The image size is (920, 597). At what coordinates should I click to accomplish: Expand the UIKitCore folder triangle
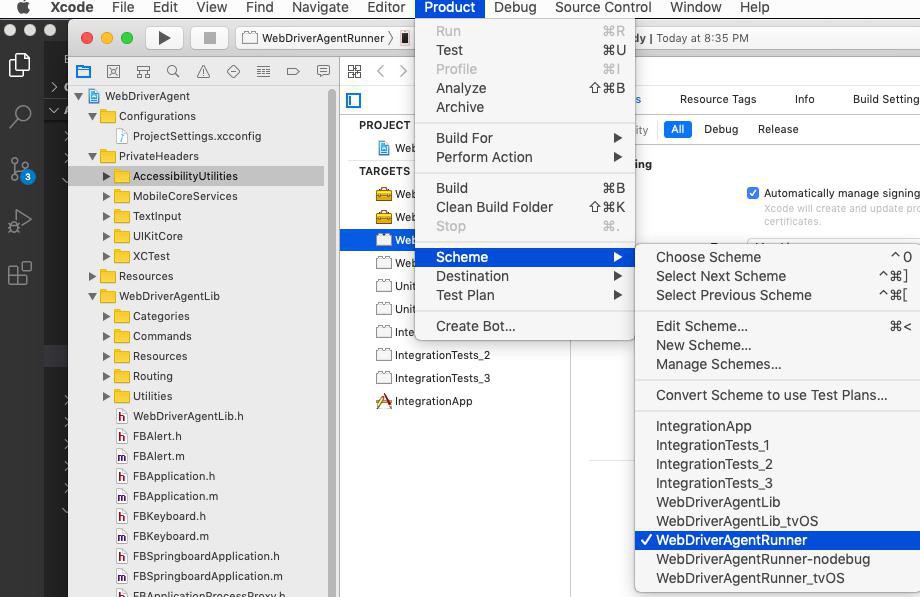(x=106, y=236)
